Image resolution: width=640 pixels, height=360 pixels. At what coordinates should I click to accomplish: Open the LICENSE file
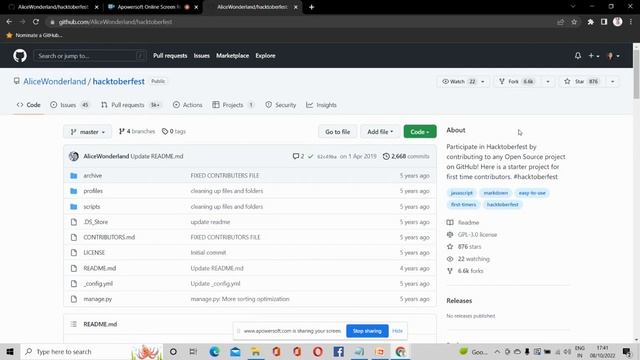pos(94,253)
